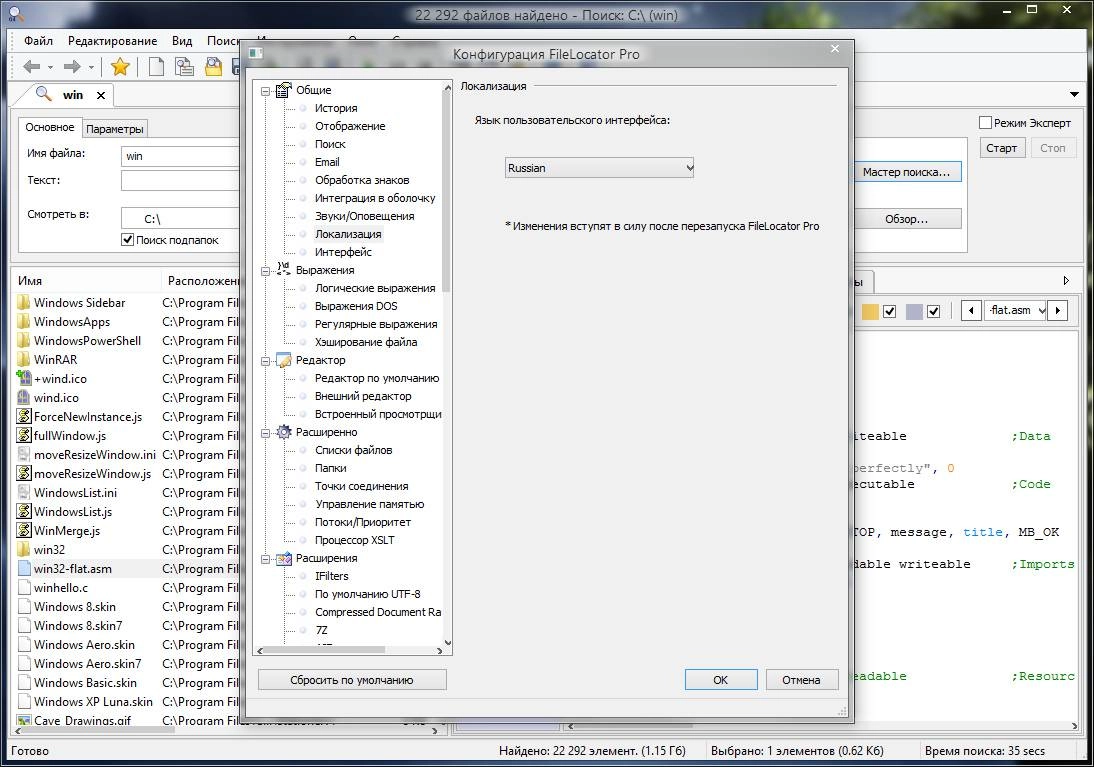Toggle checkbox beside the lavender highlight swatch
Screen dimensions: 1094x767
click(934, 311)
